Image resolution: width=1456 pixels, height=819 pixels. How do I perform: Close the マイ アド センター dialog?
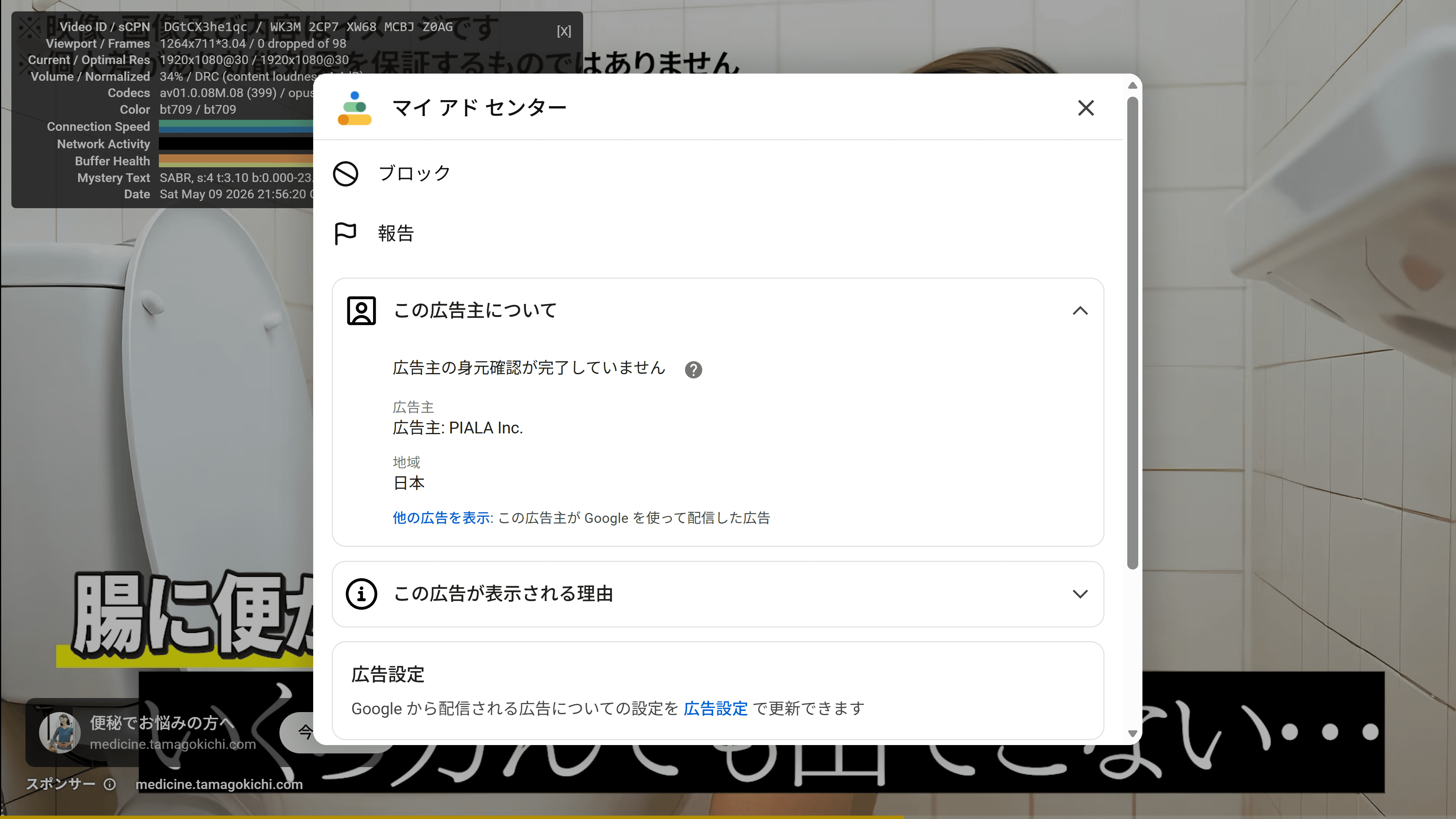tap(1085, 107)
